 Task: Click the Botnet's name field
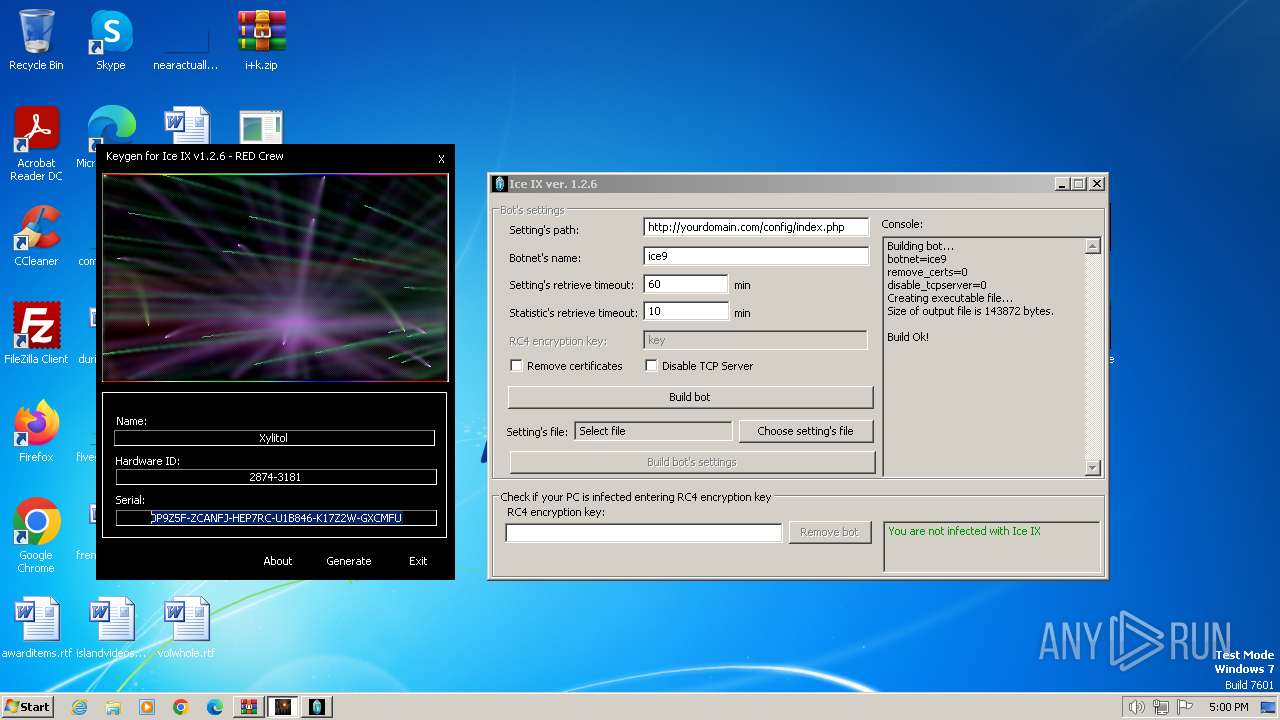click(756, 257)
